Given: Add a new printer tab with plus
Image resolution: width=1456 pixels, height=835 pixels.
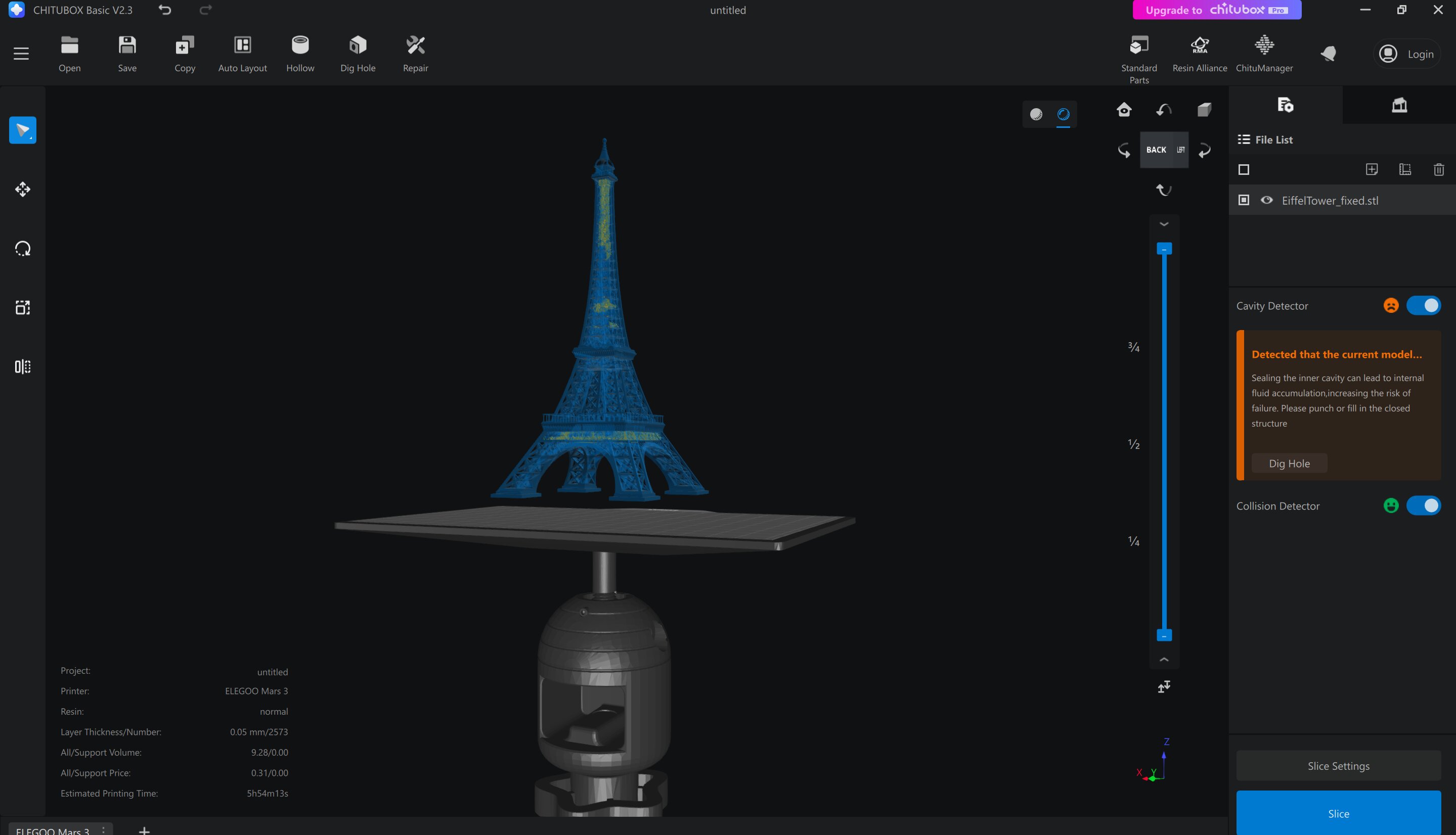Looking at the screenshot, I should 144,830.
